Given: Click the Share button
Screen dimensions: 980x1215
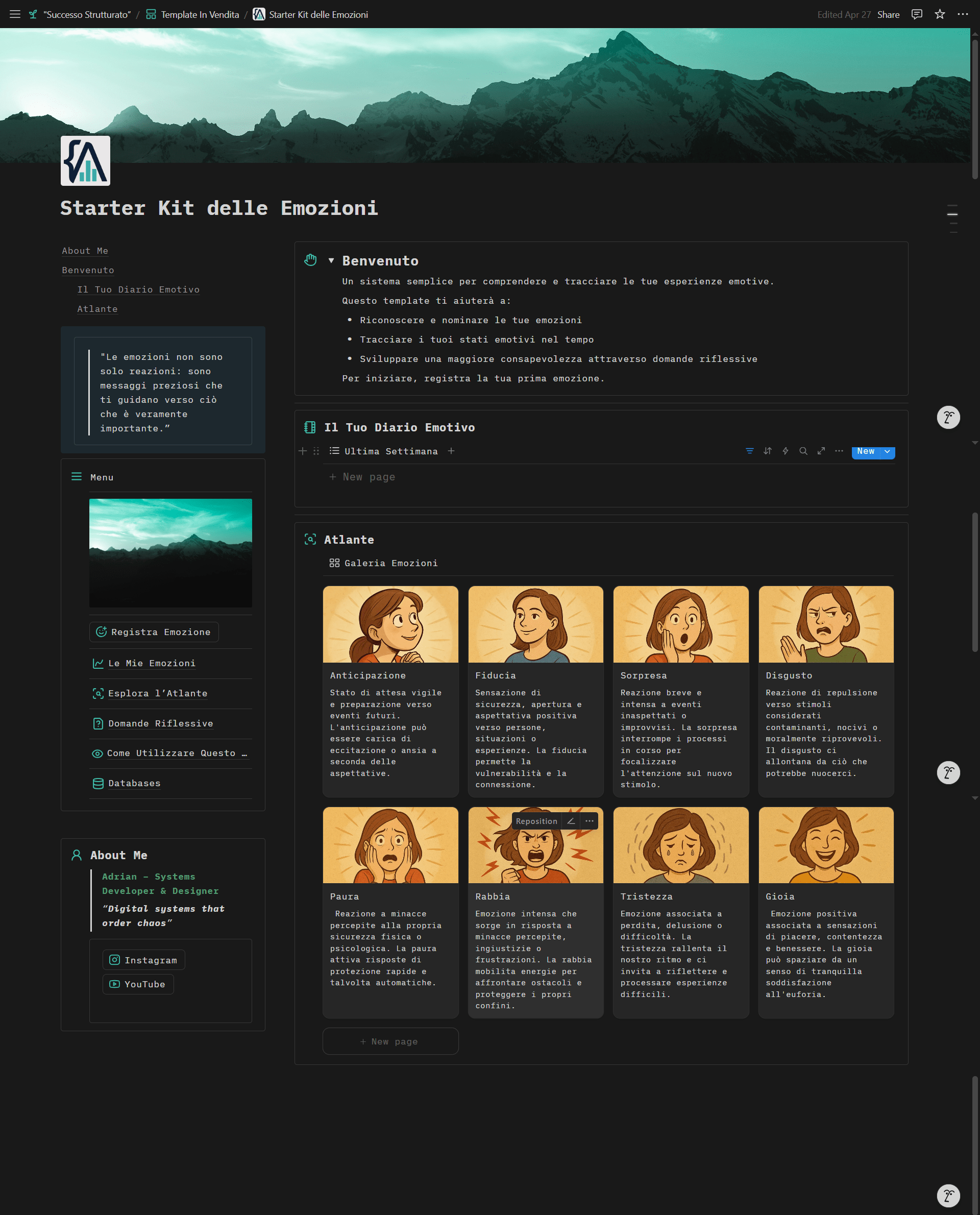Looking at the screenshot, I should pyautogui.click(x=888, y=14).
